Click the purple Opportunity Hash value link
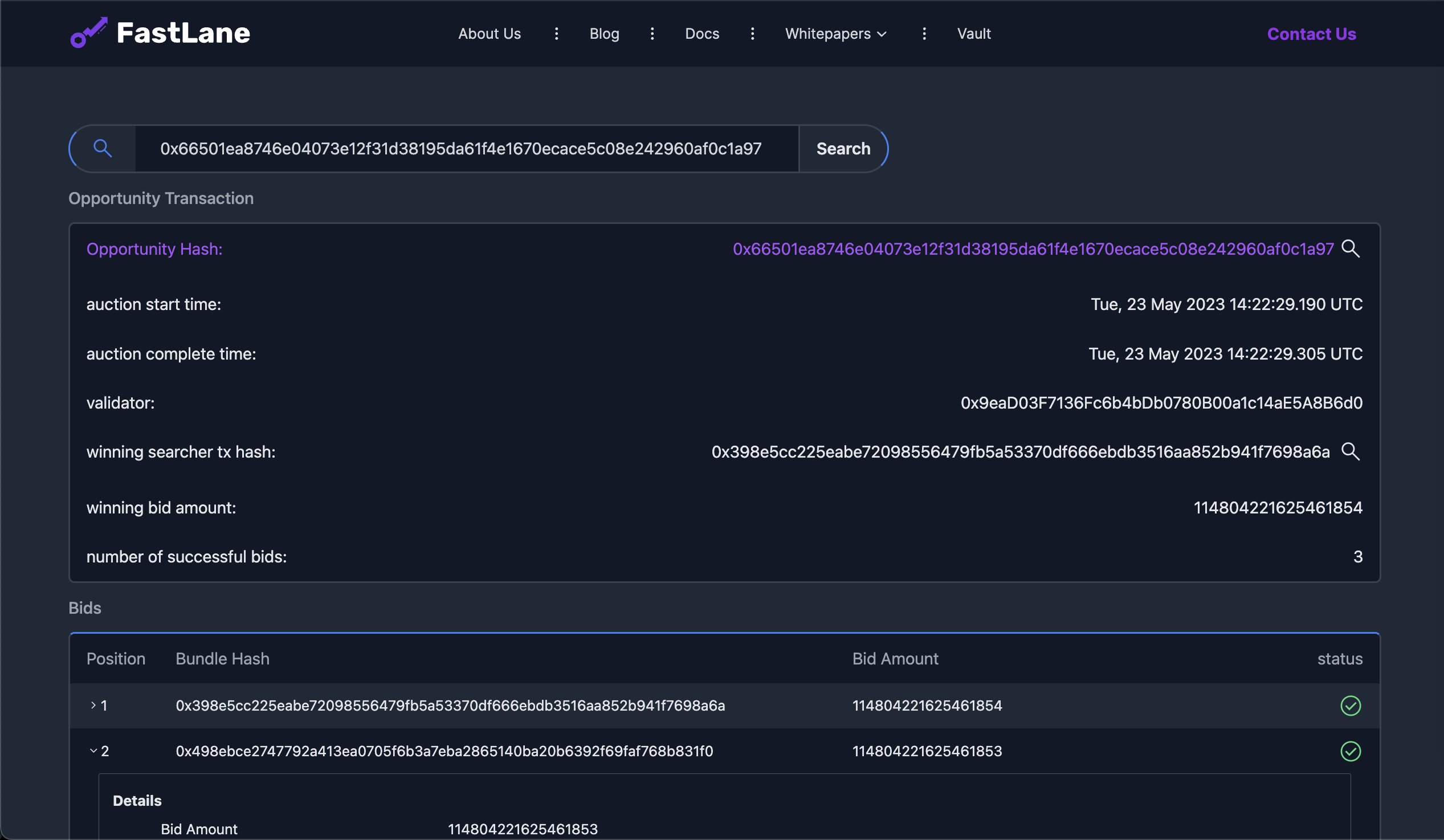Image resolution: width=1444 pixels, height=840 pixels. (1033, 248)
